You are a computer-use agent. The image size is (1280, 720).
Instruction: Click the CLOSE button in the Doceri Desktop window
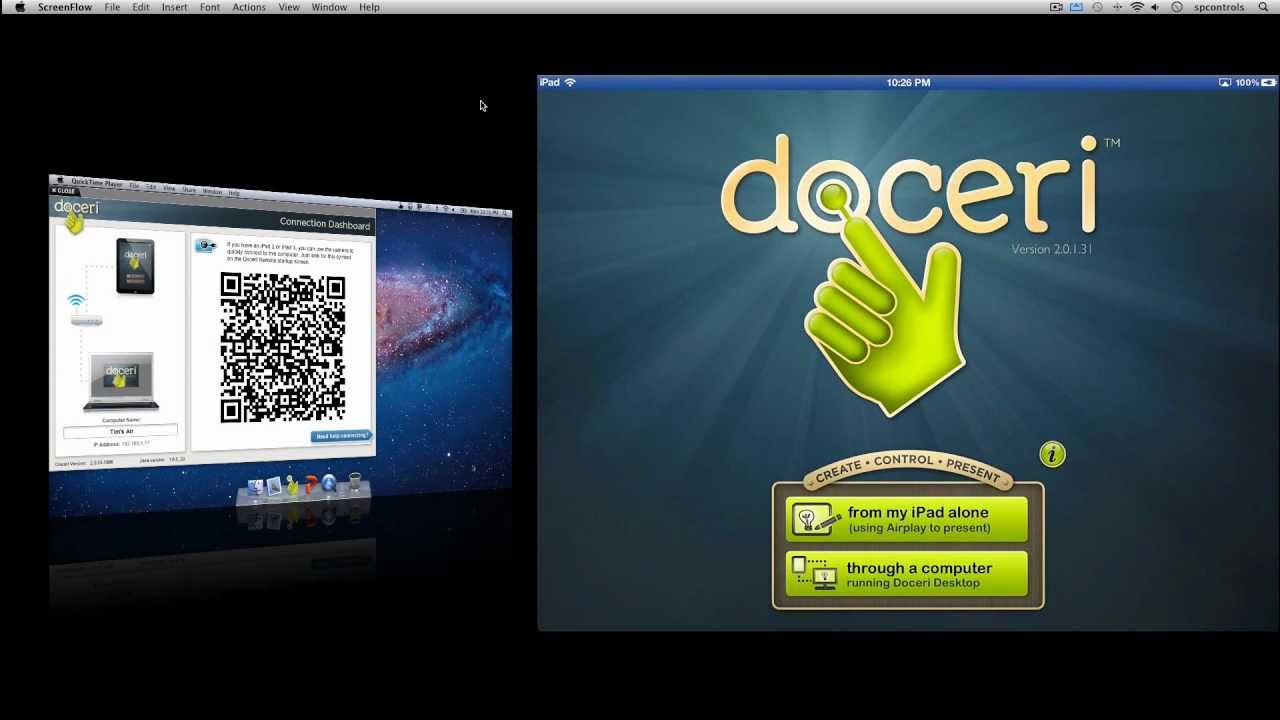coord(64,190)
